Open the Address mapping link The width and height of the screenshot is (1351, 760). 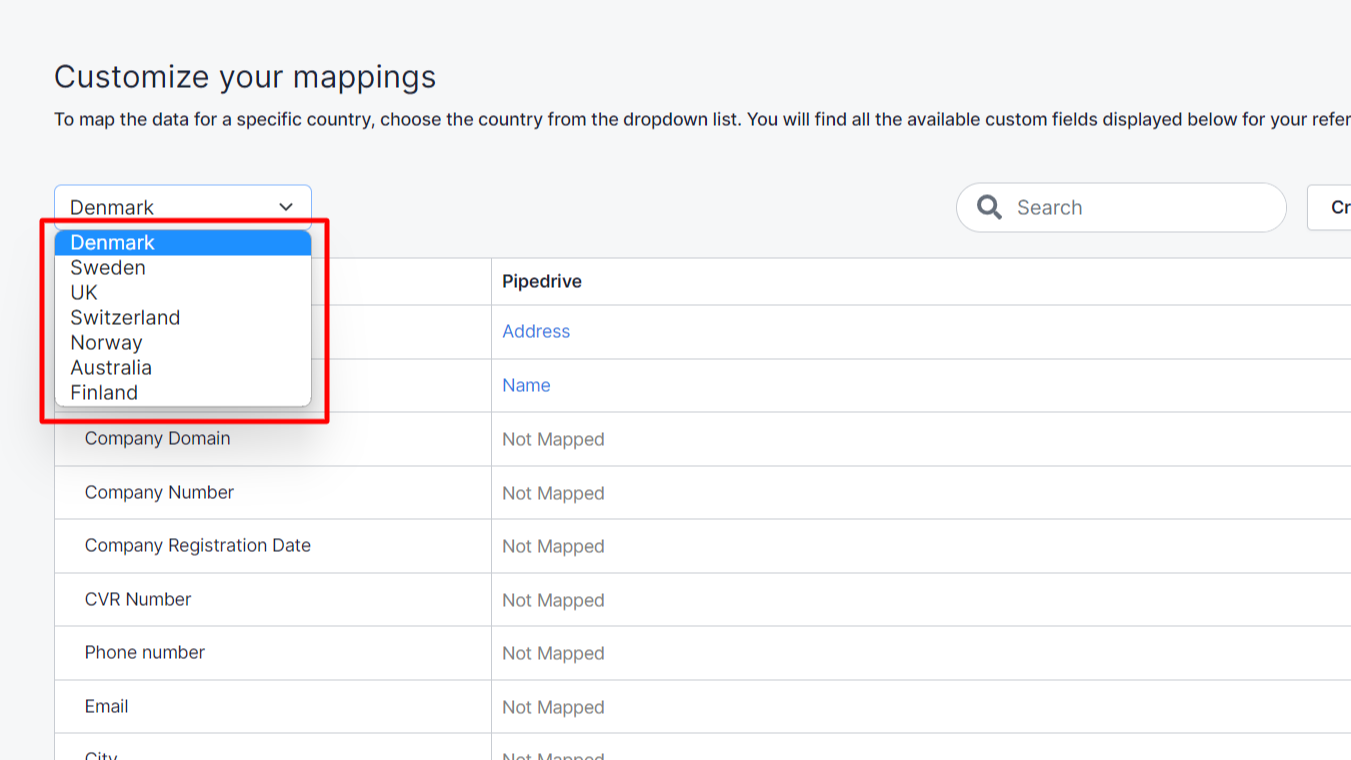536,331
